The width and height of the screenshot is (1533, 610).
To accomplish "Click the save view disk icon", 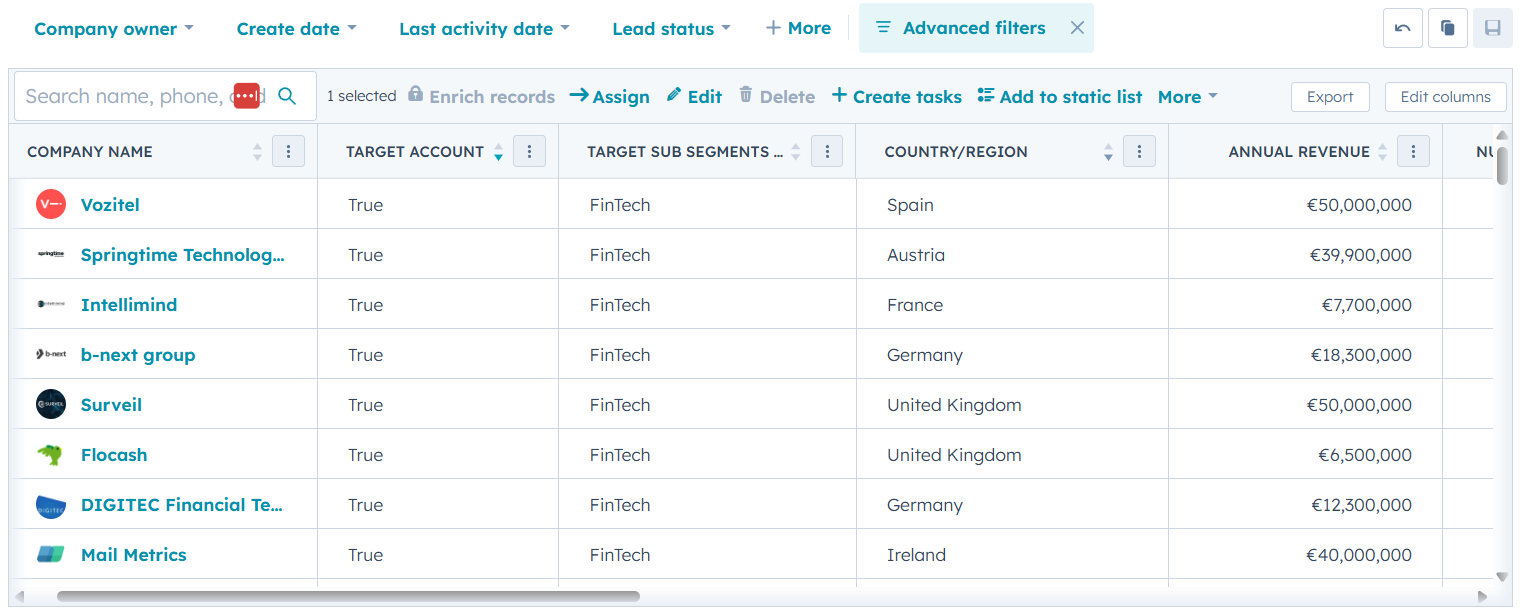I will click(x=1492, y=28).
